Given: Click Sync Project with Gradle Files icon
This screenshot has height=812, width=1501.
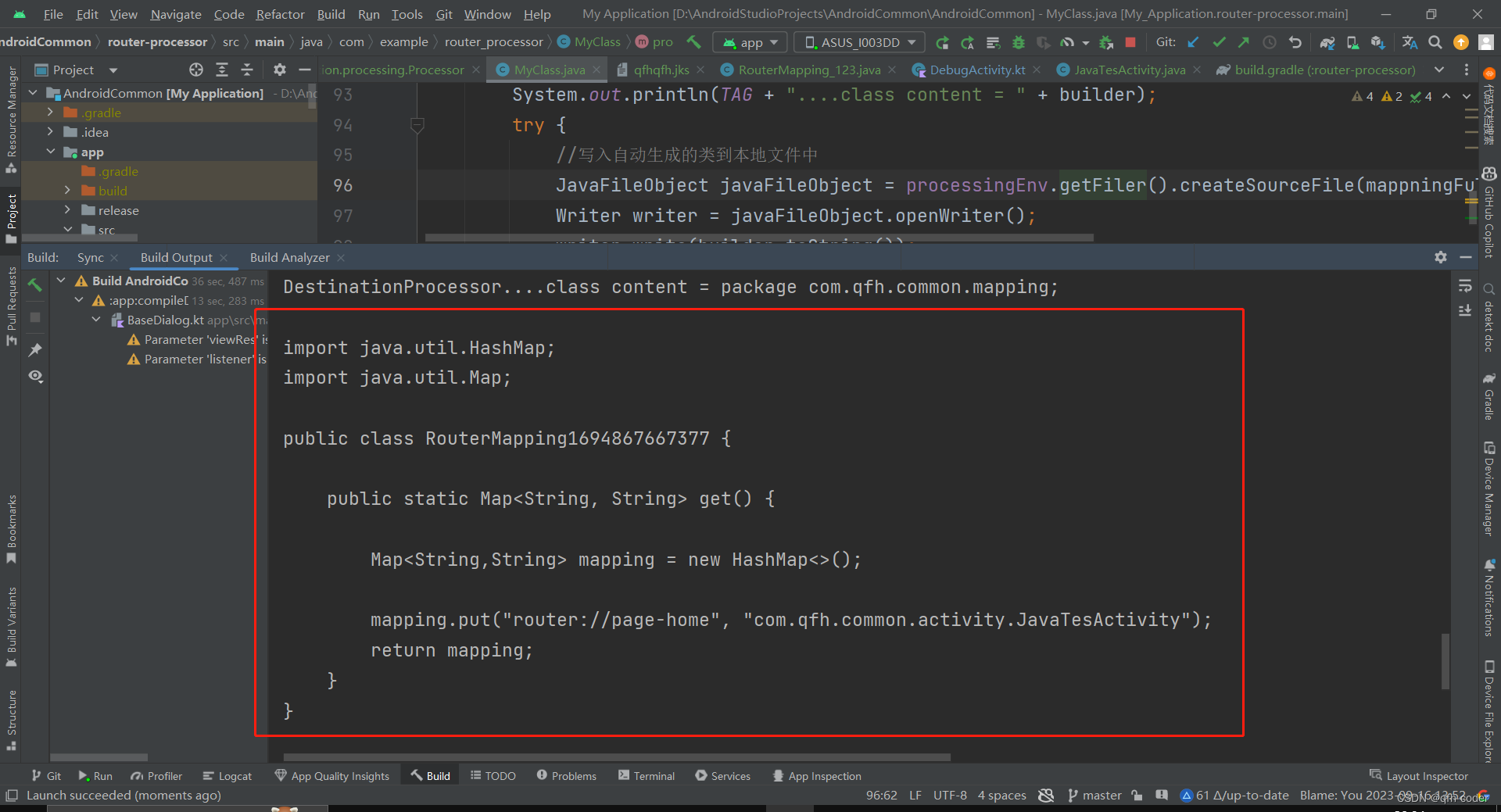Looking at the screenshot, I should tap(1327, 42).
